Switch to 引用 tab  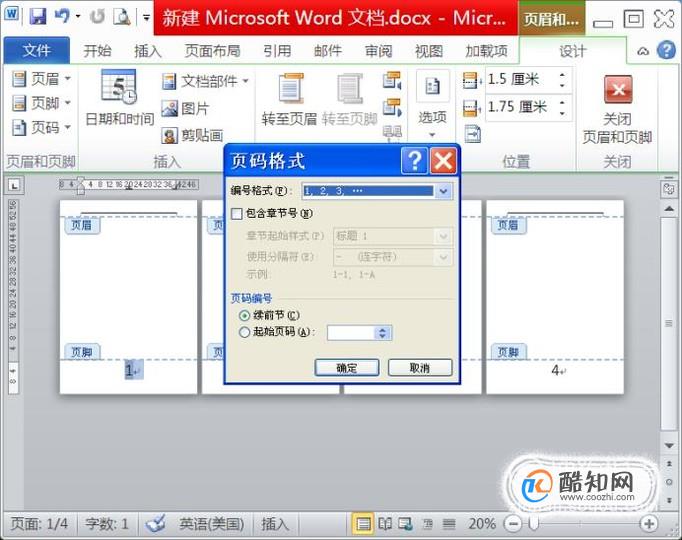click(277, 51)
